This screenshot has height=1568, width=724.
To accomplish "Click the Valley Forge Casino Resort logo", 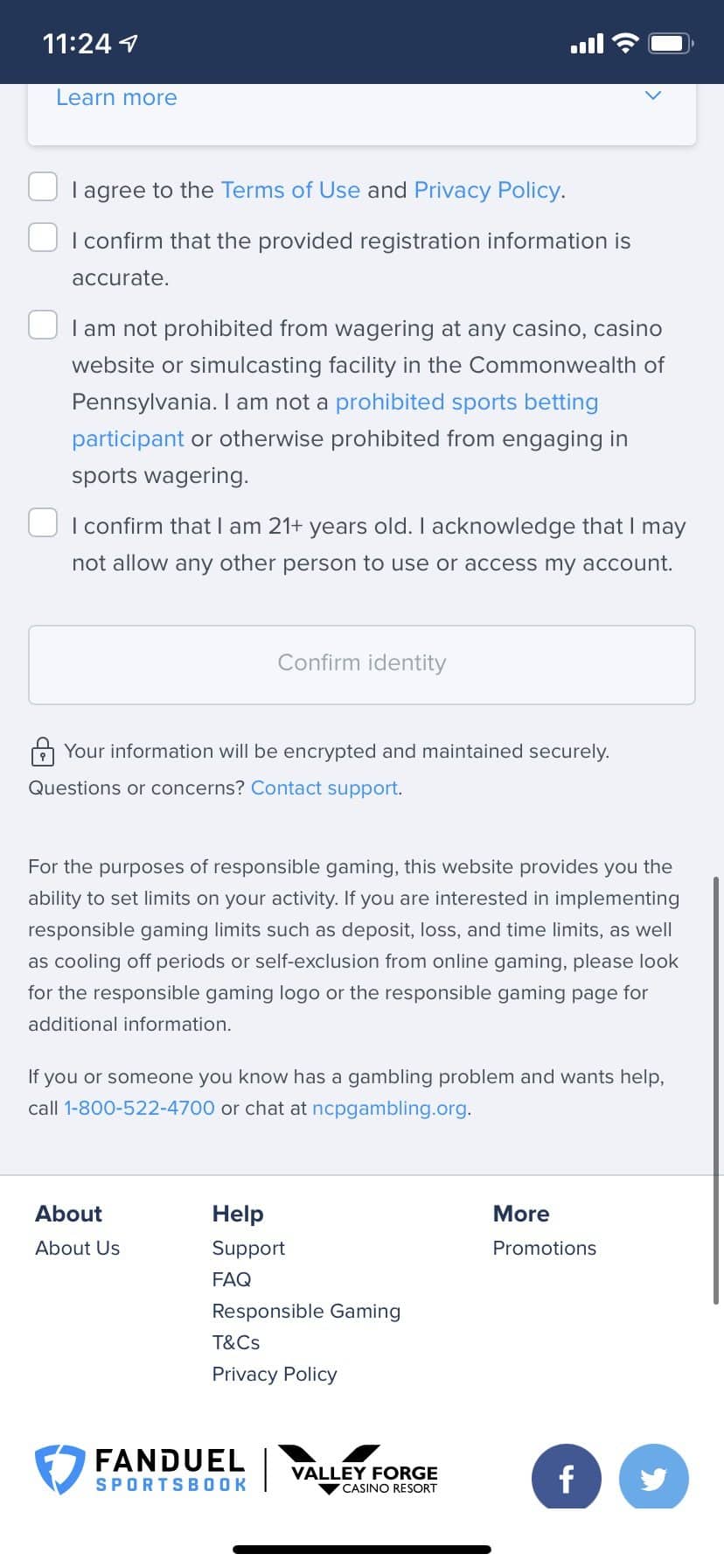I will pyautogui.click(x=359, y=1470).
